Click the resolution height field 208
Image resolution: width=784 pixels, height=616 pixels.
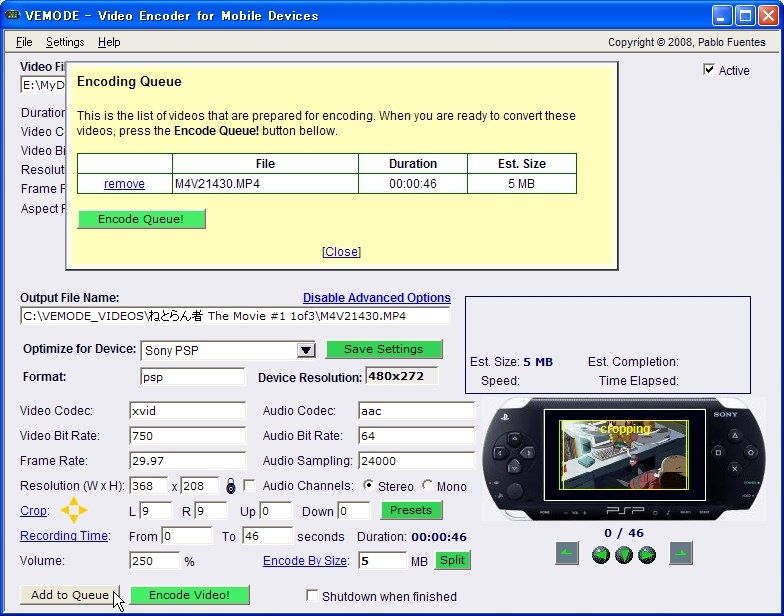pyautogui.click(x=200, y=486)
